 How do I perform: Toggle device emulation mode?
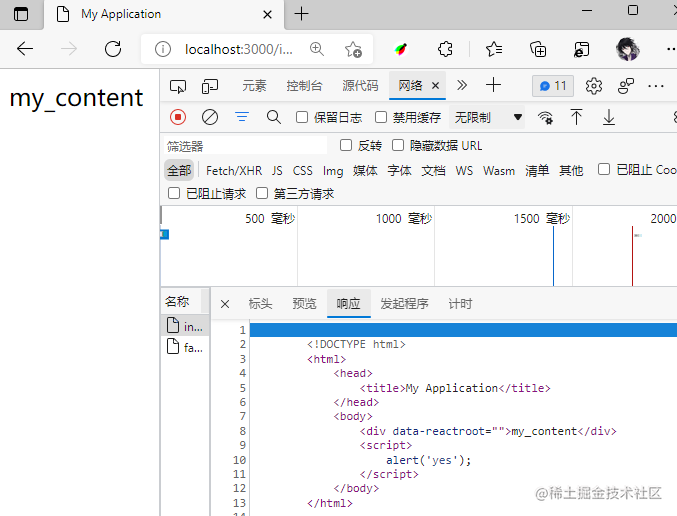[210, 86]
